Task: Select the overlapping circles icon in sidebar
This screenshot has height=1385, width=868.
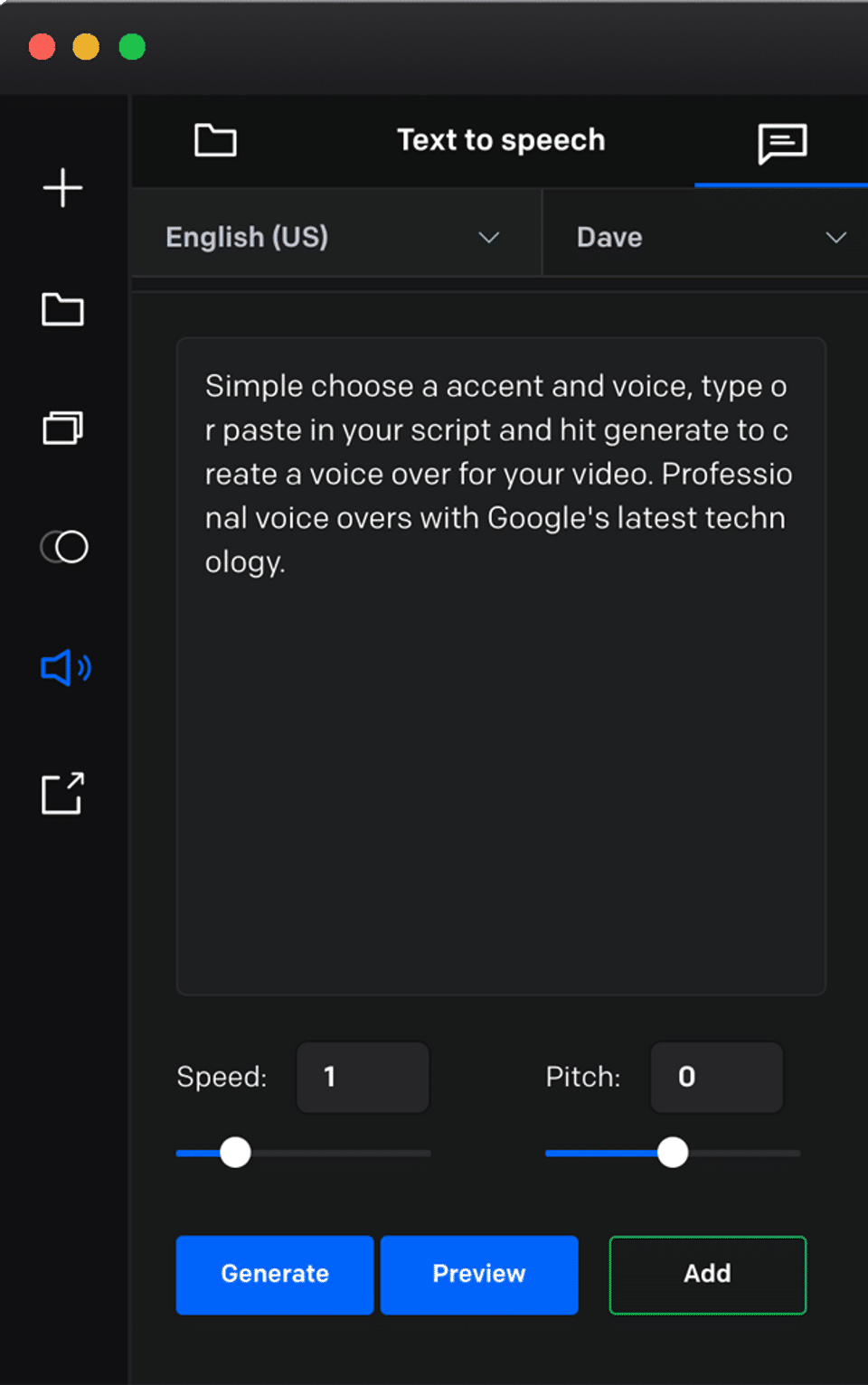Action: (x=64, y=547)
